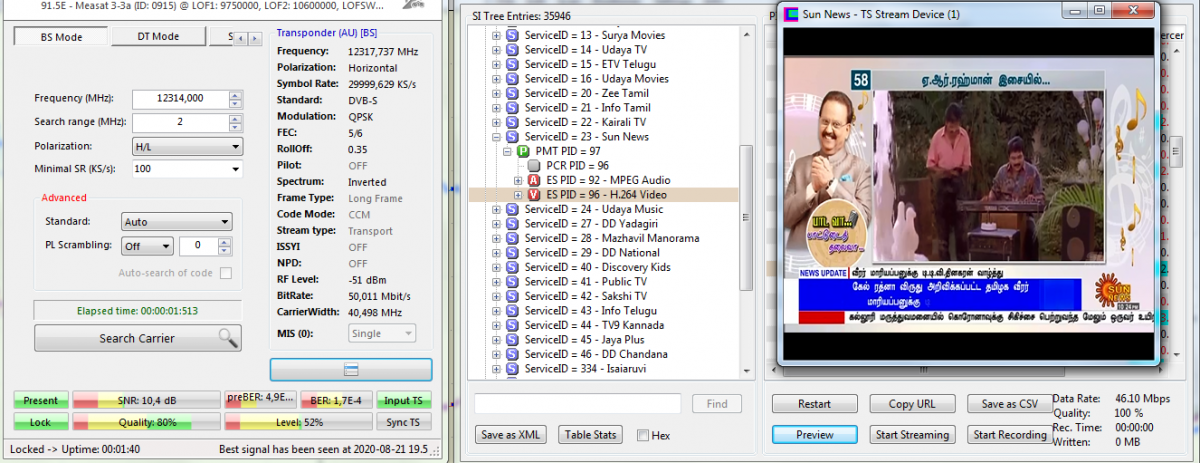Increase Frequency with the up stepper
The image size is (1200, 463).
click(235, 95)
